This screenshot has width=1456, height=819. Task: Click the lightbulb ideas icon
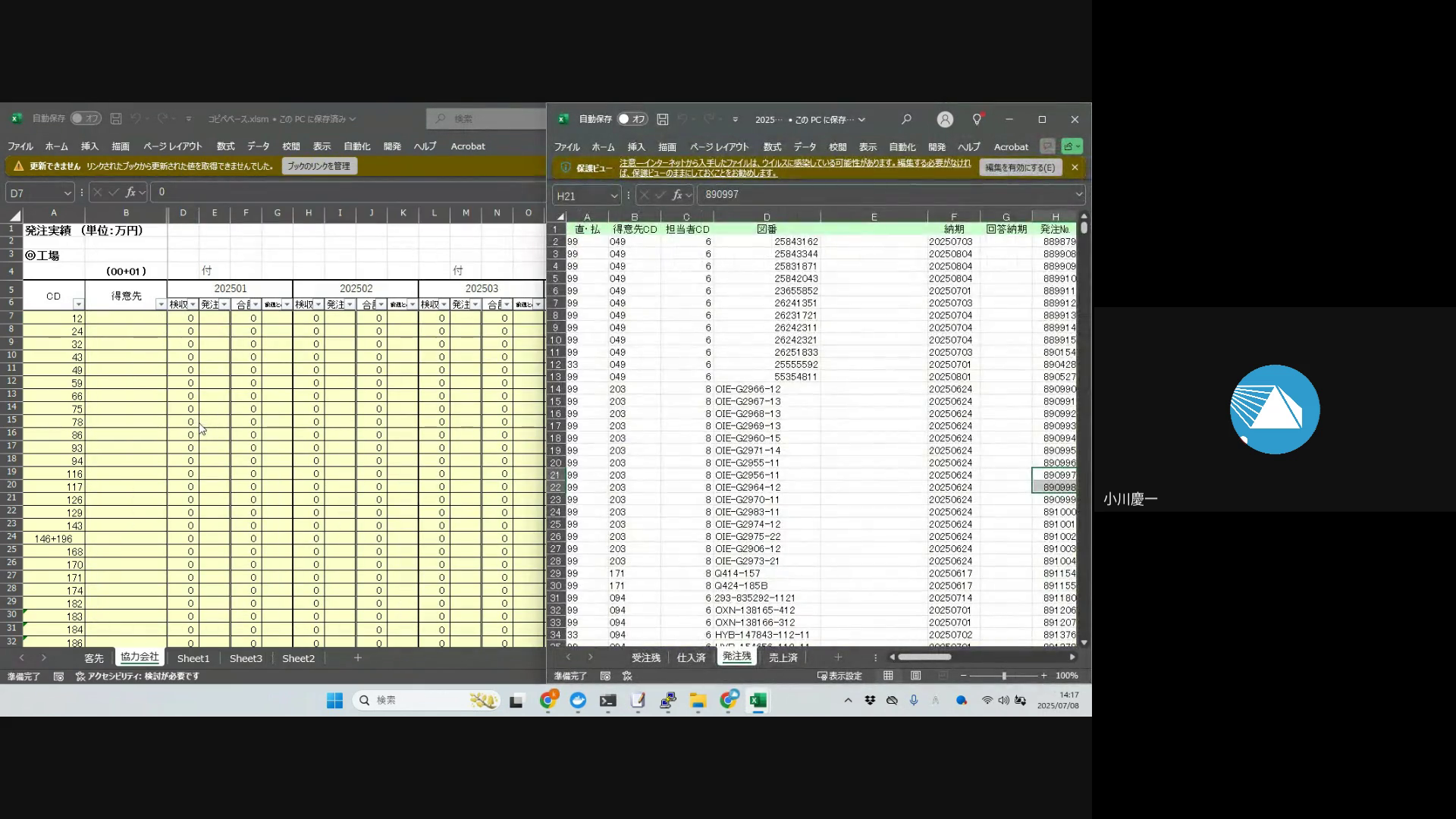point(977,119)
